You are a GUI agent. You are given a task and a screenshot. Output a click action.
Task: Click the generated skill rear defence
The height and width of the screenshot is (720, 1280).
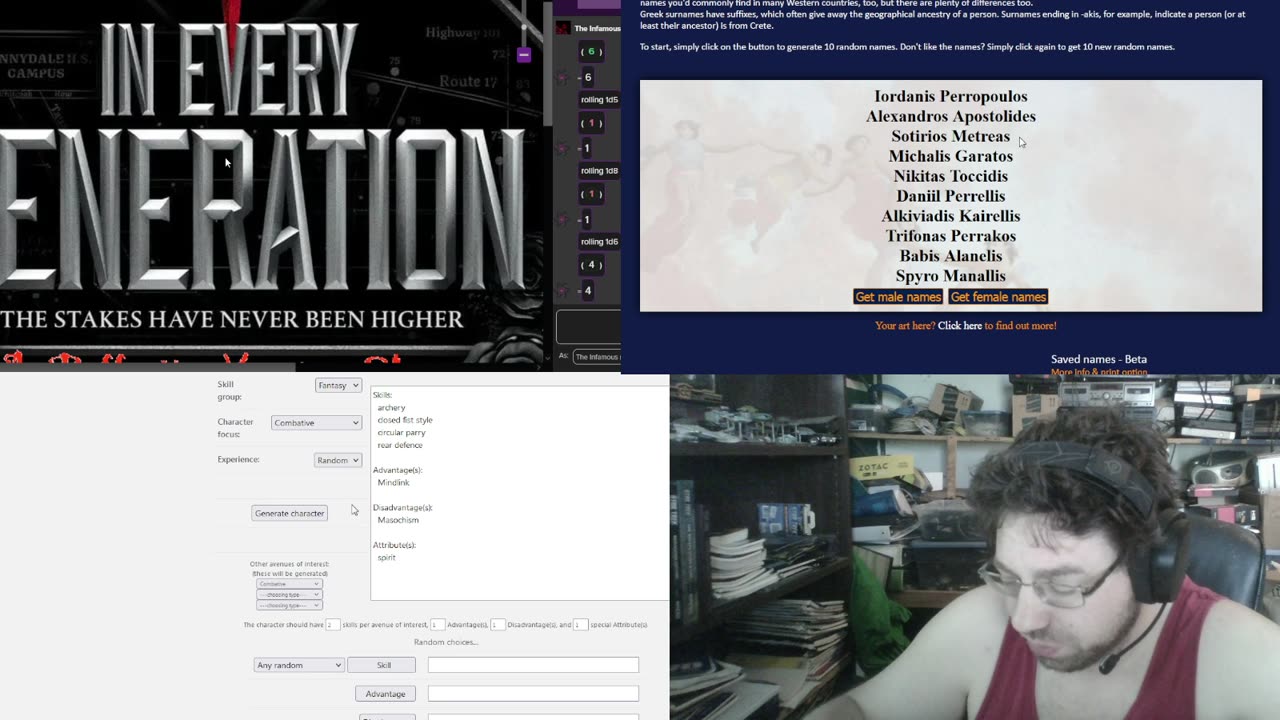[x=400, y=445]
